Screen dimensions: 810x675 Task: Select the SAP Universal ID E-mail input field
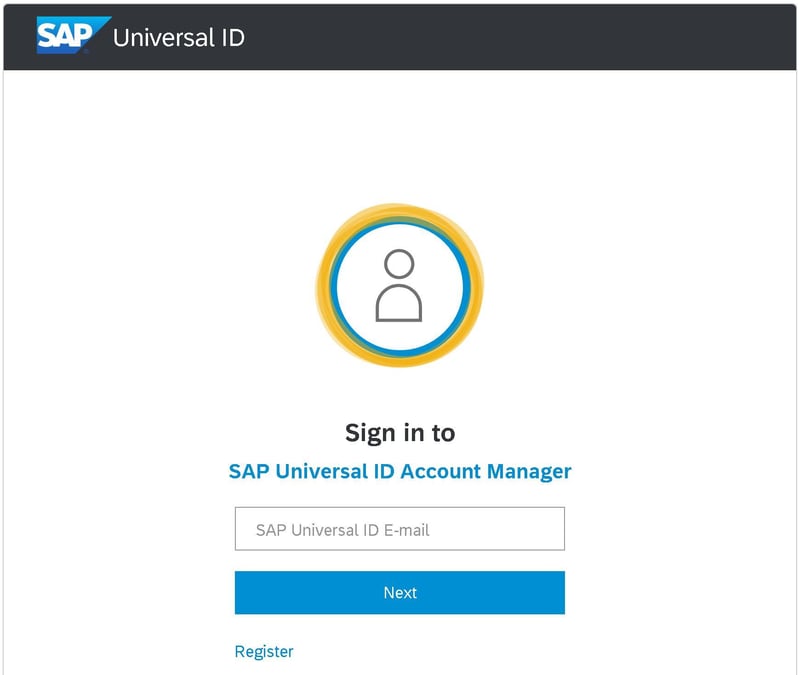point(400,529)
